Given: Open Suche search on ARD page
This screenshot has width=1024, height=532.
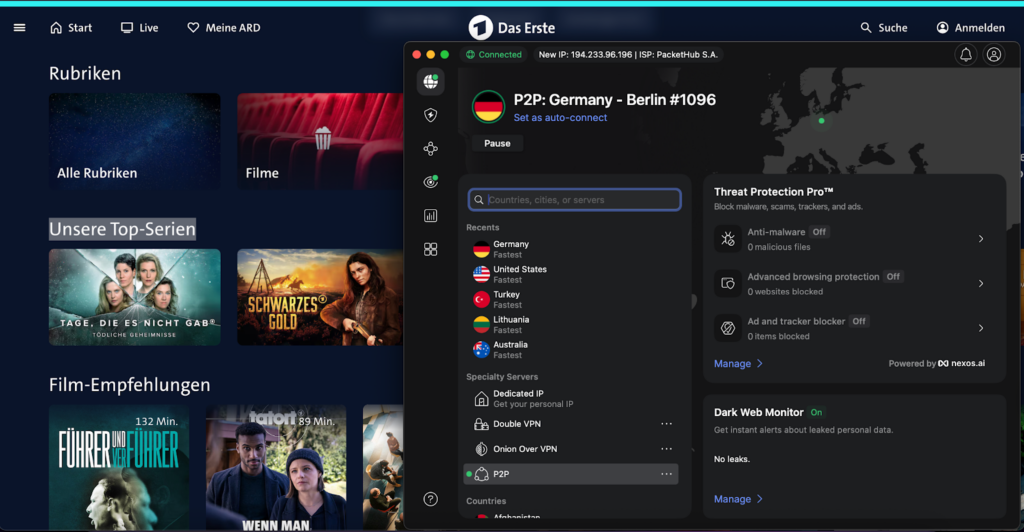Looking at the screenshot, I should (x=884, y=27).
